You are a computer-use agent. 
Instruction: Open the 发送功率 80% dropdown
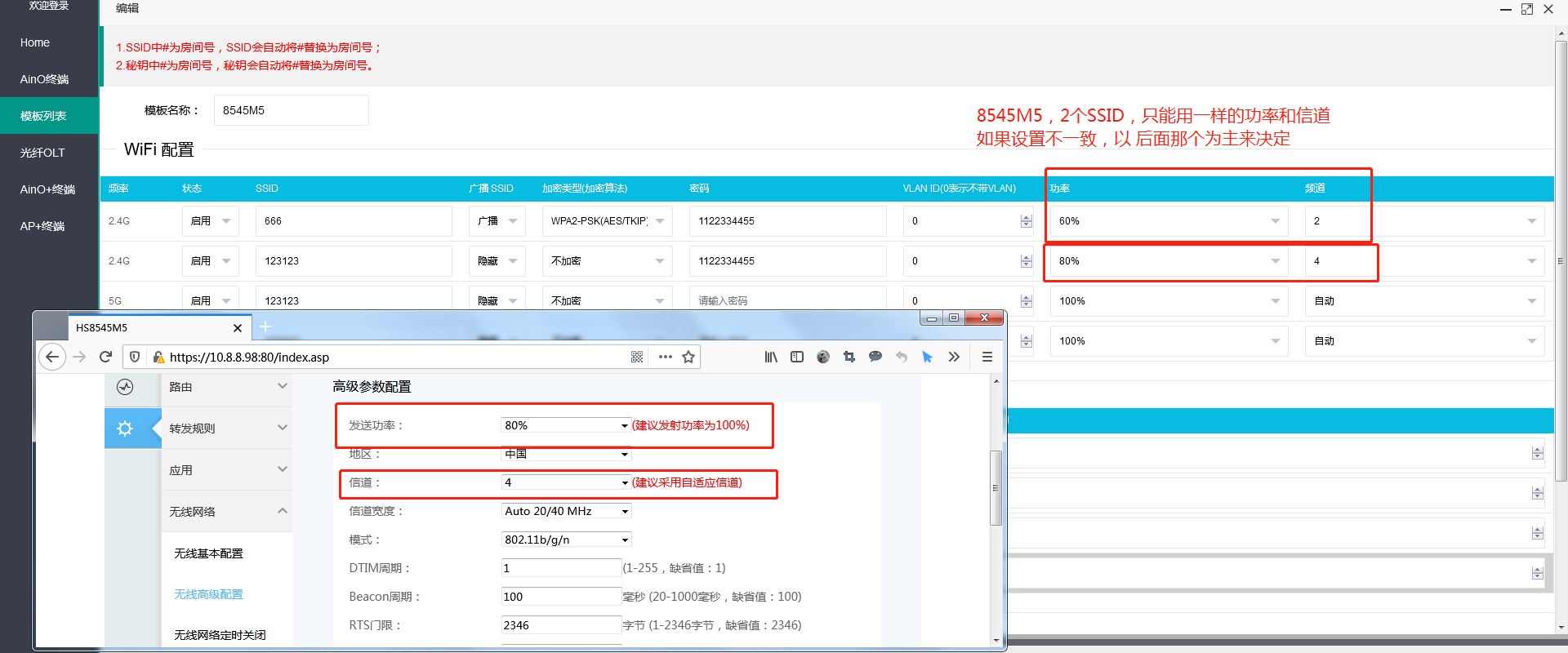[565, 425]
